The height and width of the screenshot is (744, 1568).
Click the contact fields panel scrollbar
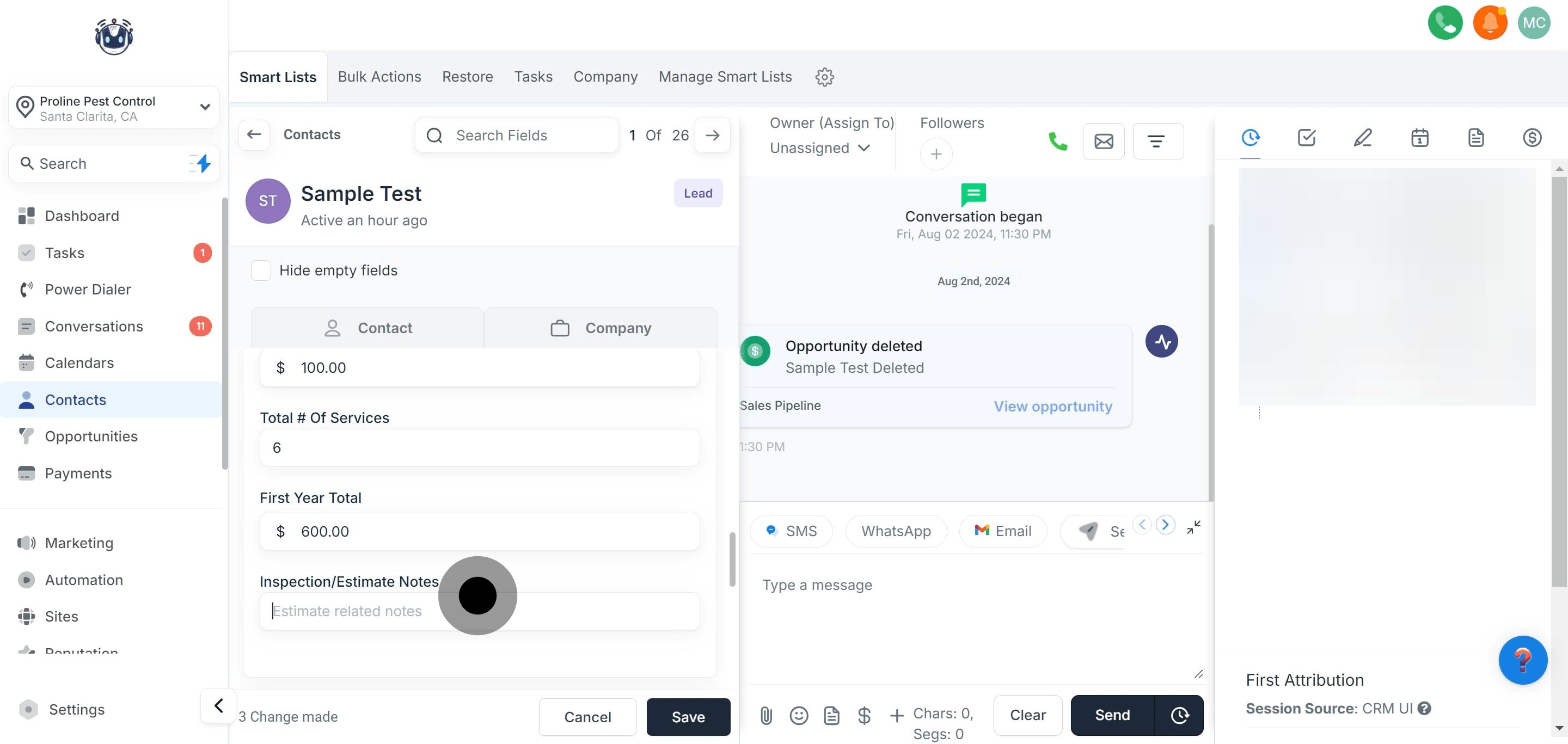(x=732, y=559)
